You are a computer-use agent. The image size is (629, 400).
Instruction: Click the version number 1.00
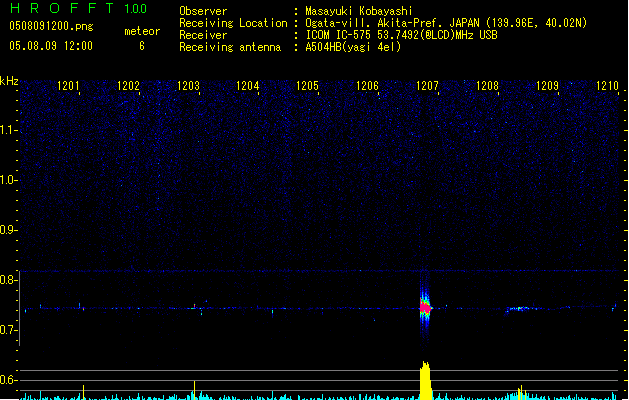(134, 9)
